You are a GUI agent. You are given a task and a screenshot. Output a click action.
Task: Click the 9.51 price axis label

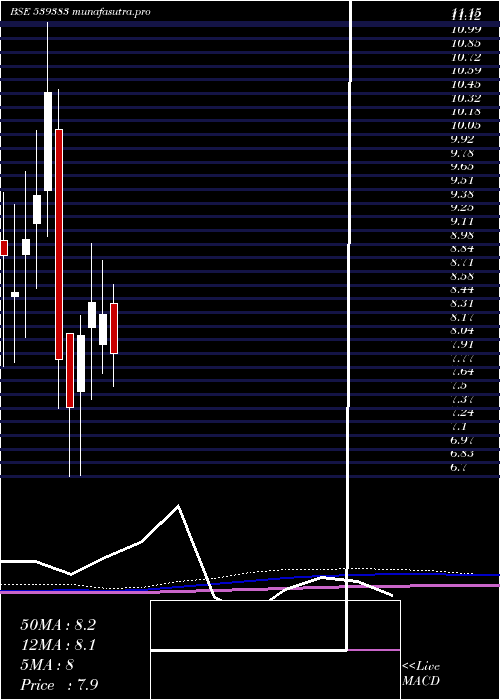[x=462, y=180]
